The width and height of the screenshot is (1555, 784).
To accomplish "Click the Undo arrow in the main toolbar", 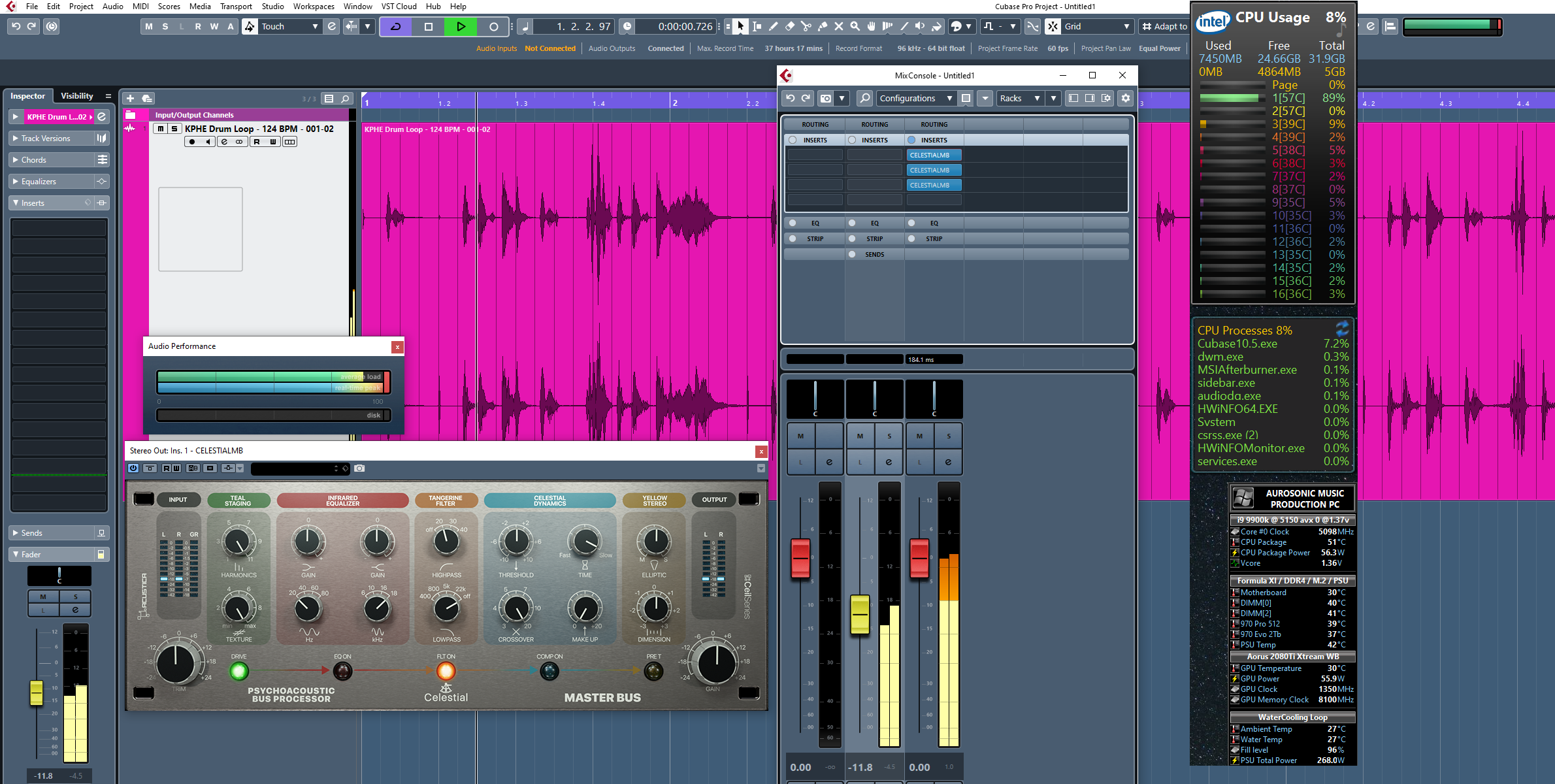I will tap(16, 26).
